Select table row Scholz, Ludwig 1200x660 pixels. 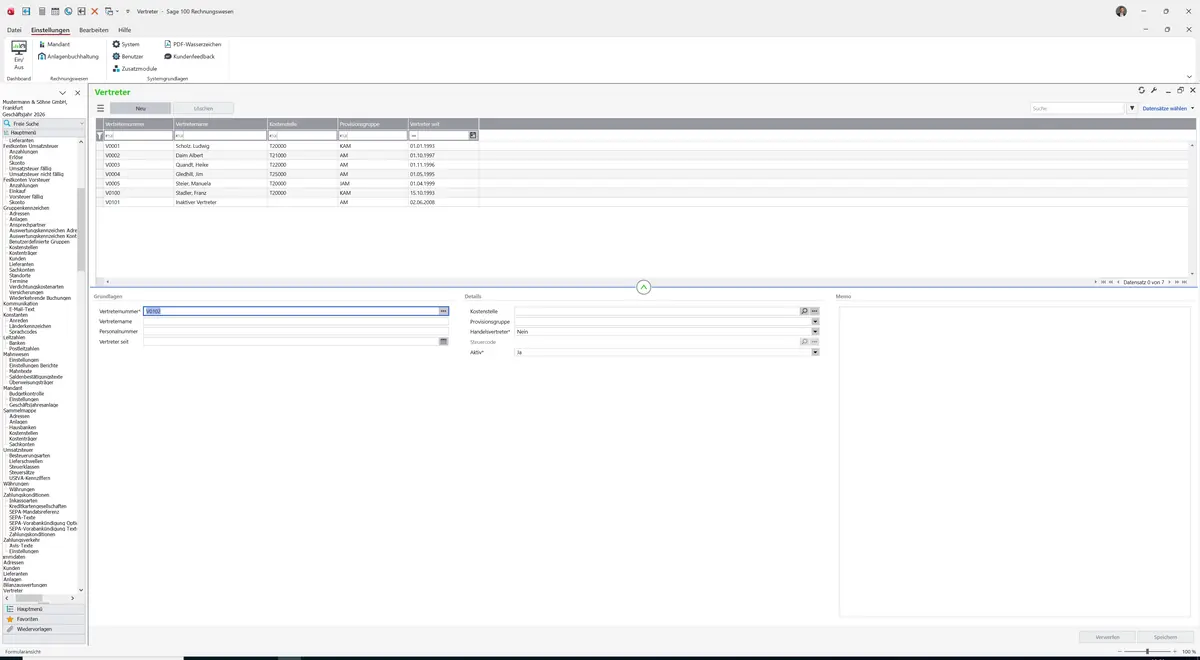tap(287, 146)
